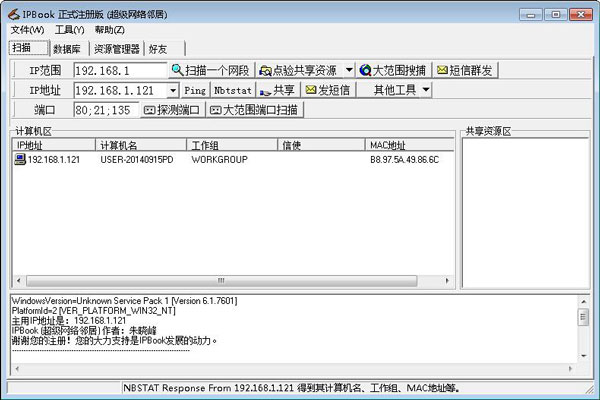Viewport: 600px width, 400px height.
Task: Click the scan one network segment button
Action: [210, 70]
